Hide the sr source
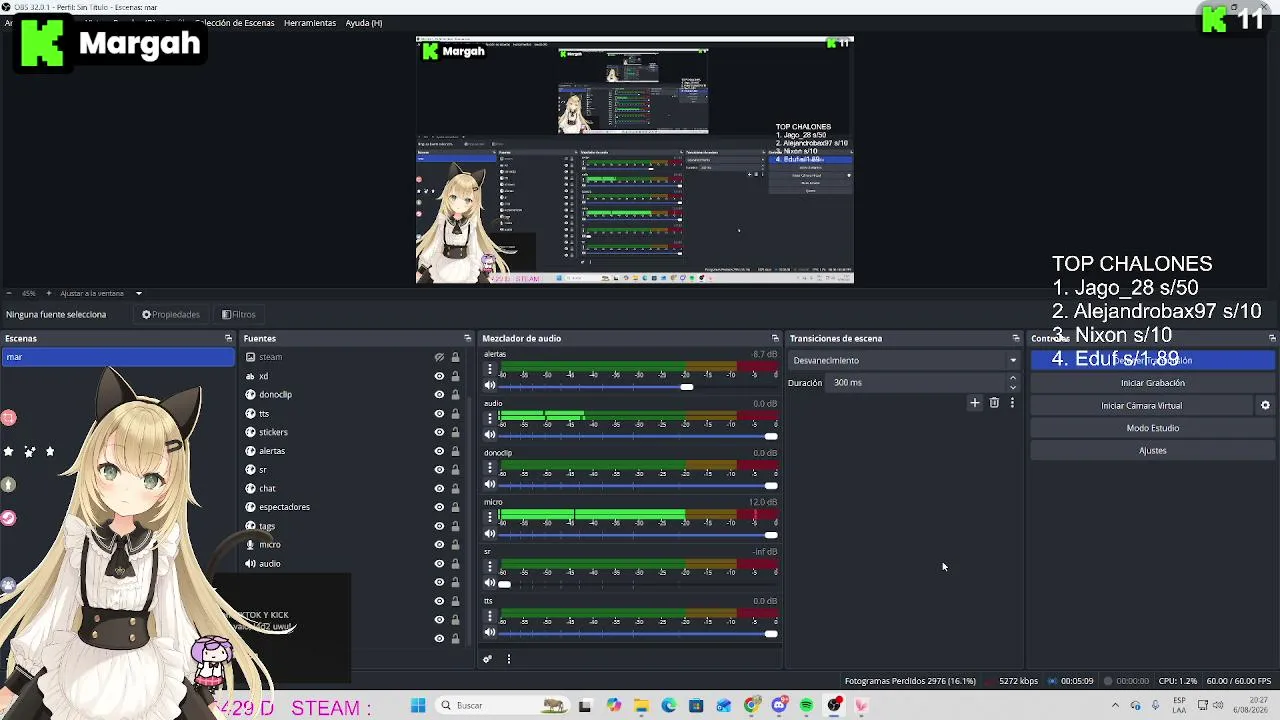Image resolution: width=1280 pixels, height=720 pixels. pyautogui.click(x=439, y=470)
